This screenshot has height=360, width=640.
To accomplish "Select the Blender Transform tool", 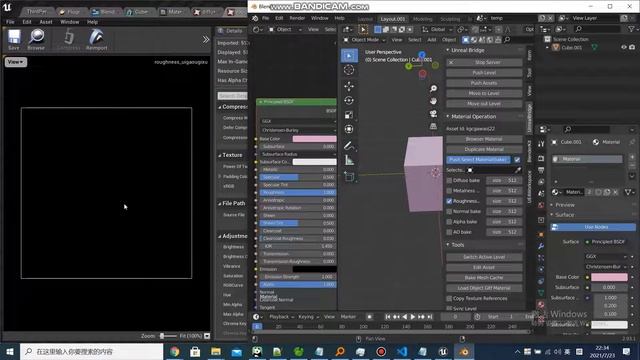I will click(x=349, y=129).
